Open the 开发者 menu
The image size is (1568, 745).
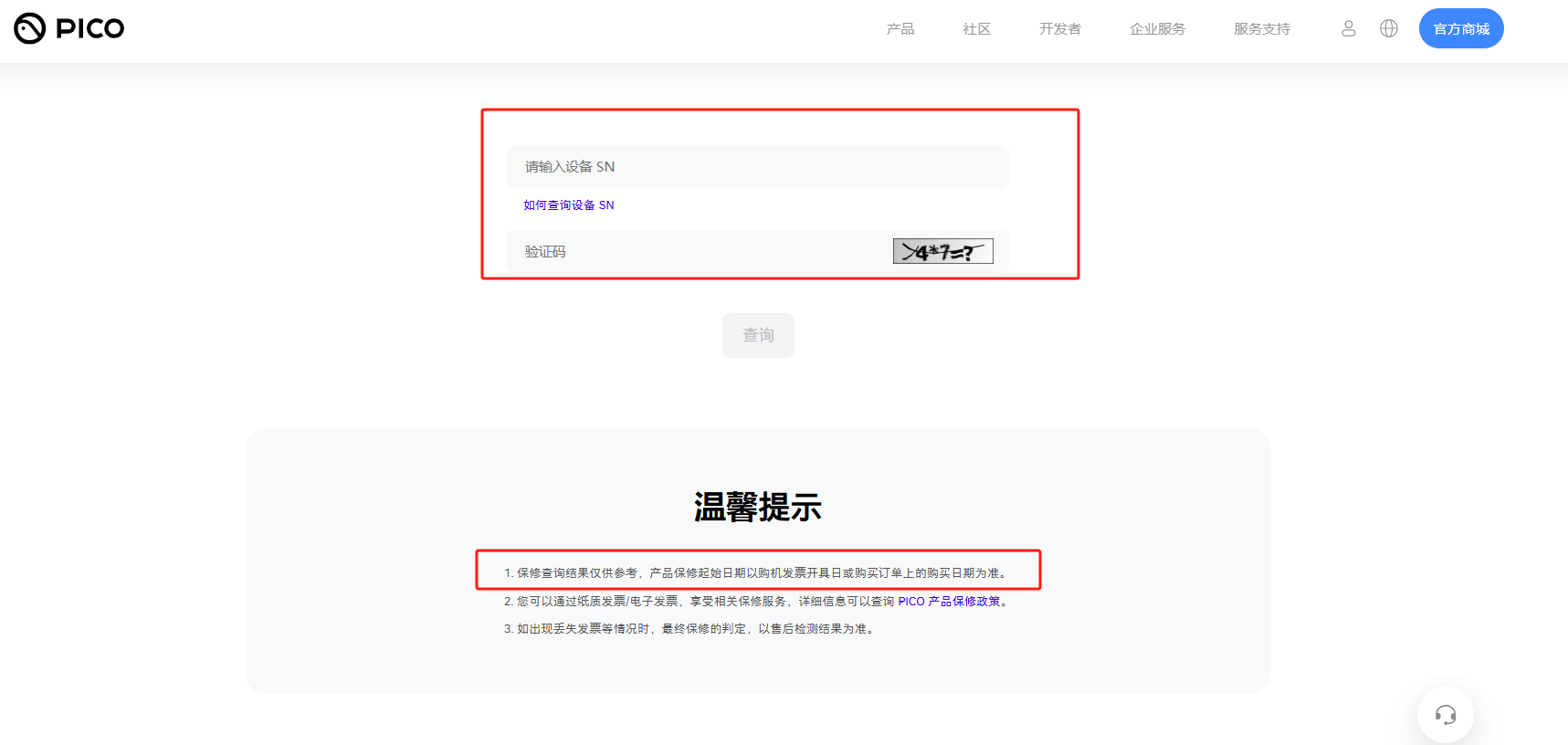click(x=1059, y=29)
